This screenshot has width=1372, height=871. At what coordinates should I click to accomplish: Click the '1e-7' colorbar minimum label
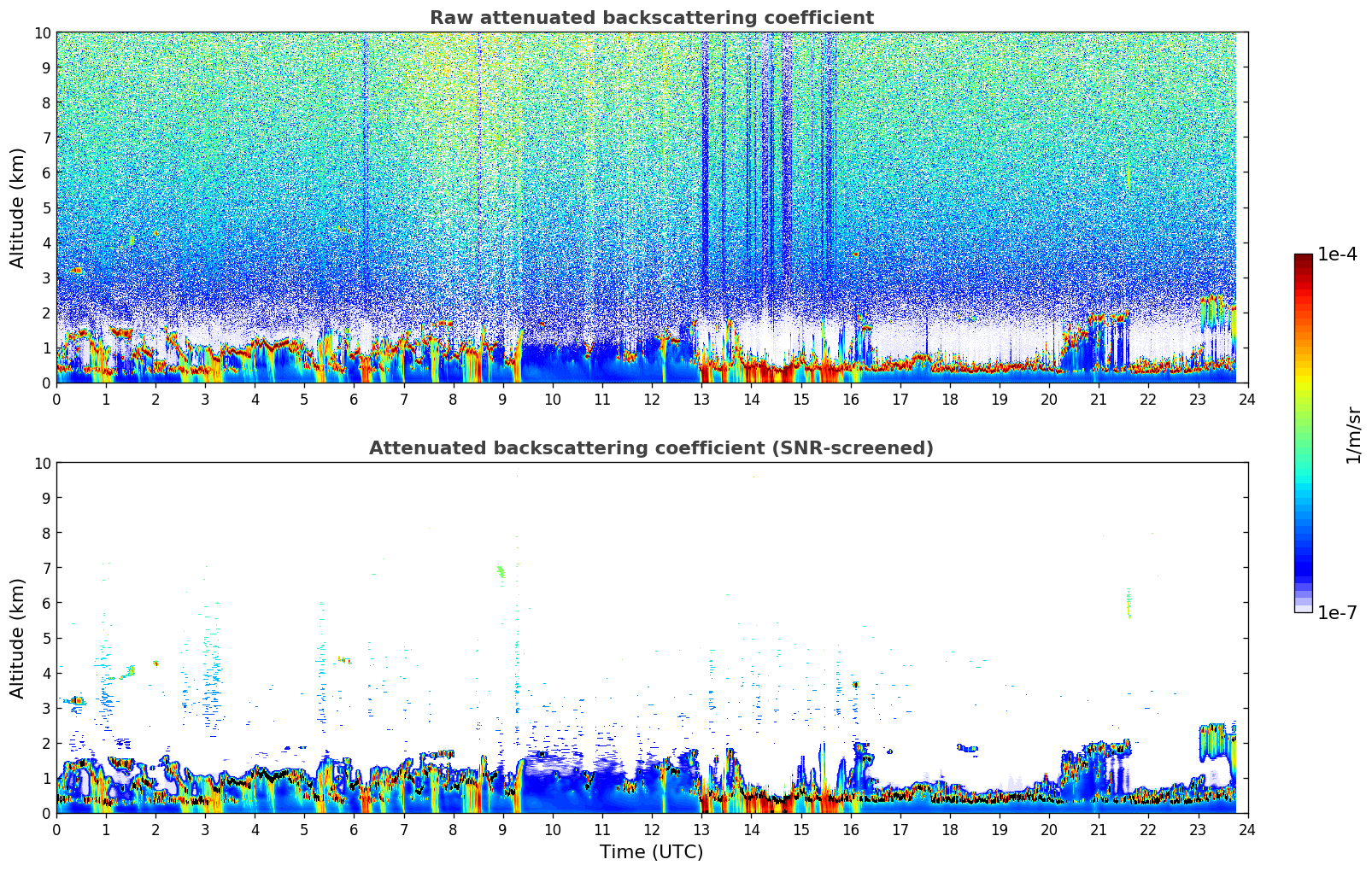coord(1336,613)
